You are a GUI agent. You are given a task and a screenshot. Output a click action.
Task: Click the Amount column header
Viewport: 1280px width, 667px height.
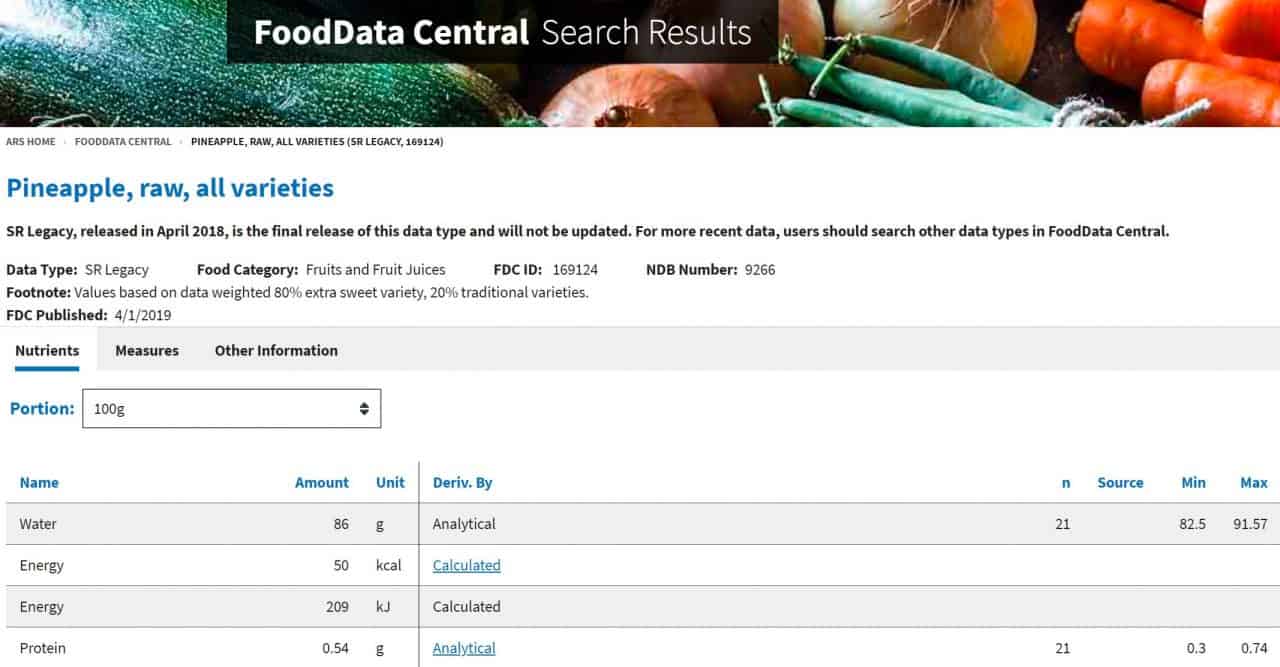pos(321,482)
